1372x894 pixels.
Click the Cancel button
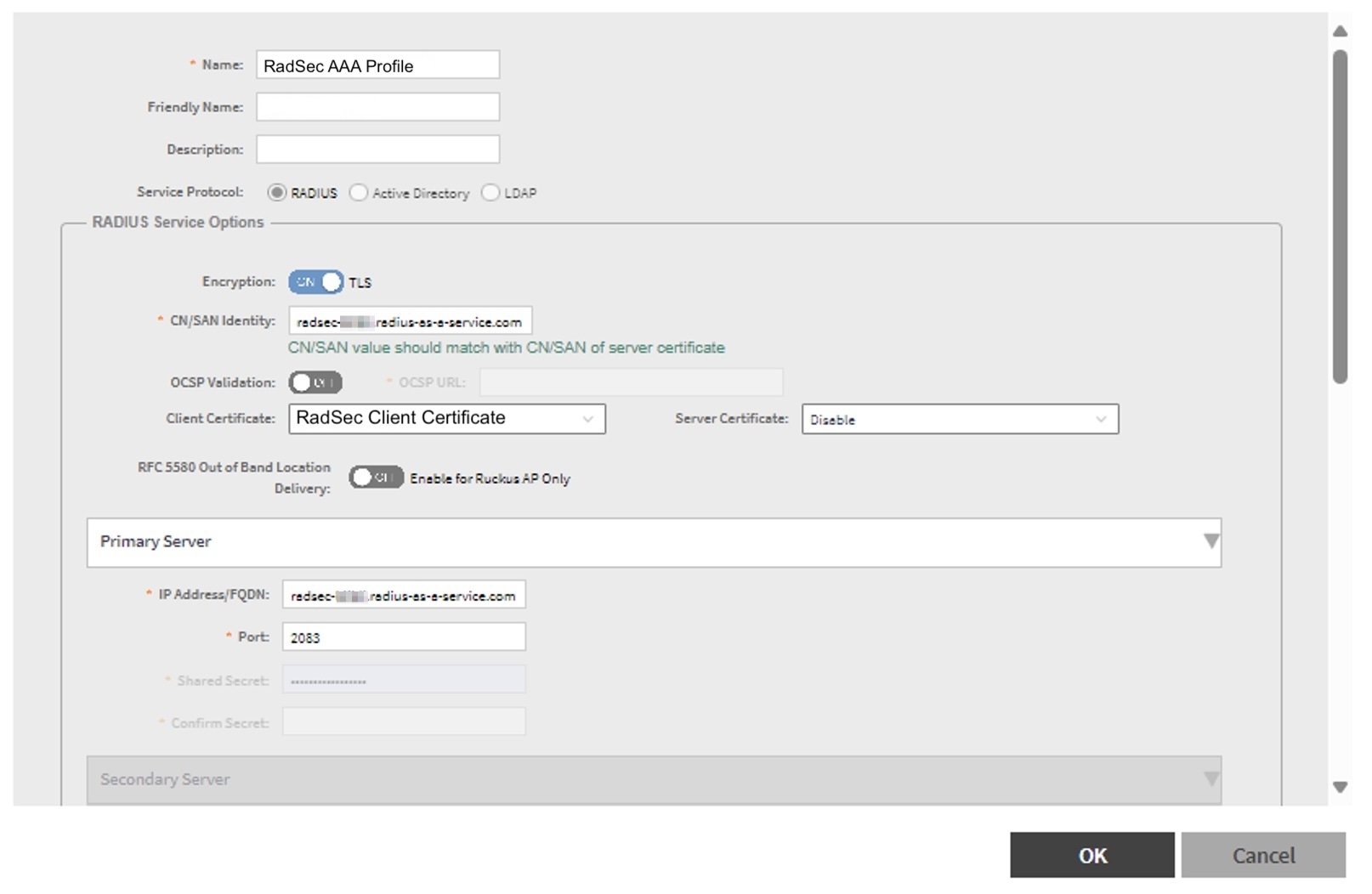[1262, 856]
